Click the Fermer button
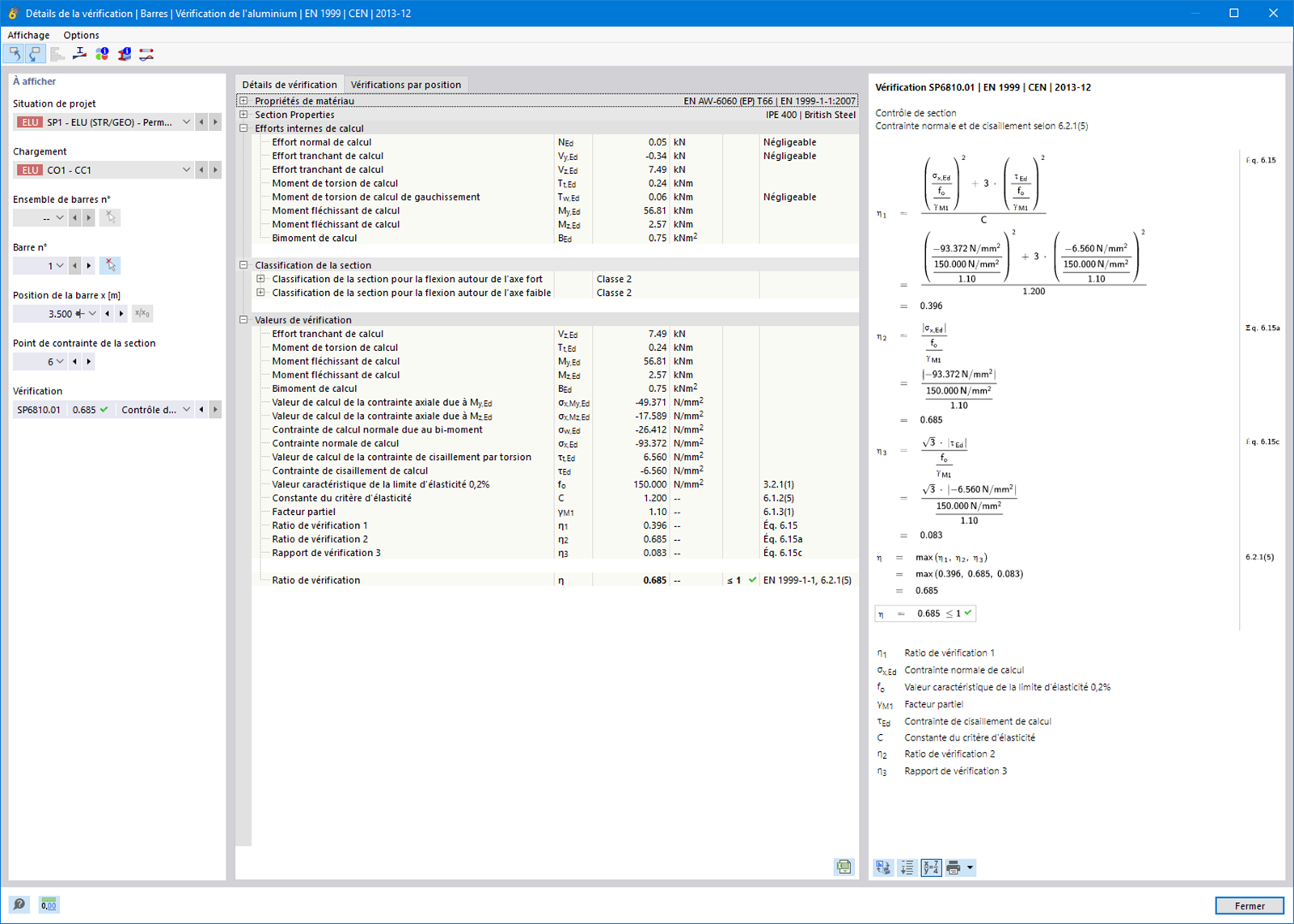1294x924 pixels. 1250,905
